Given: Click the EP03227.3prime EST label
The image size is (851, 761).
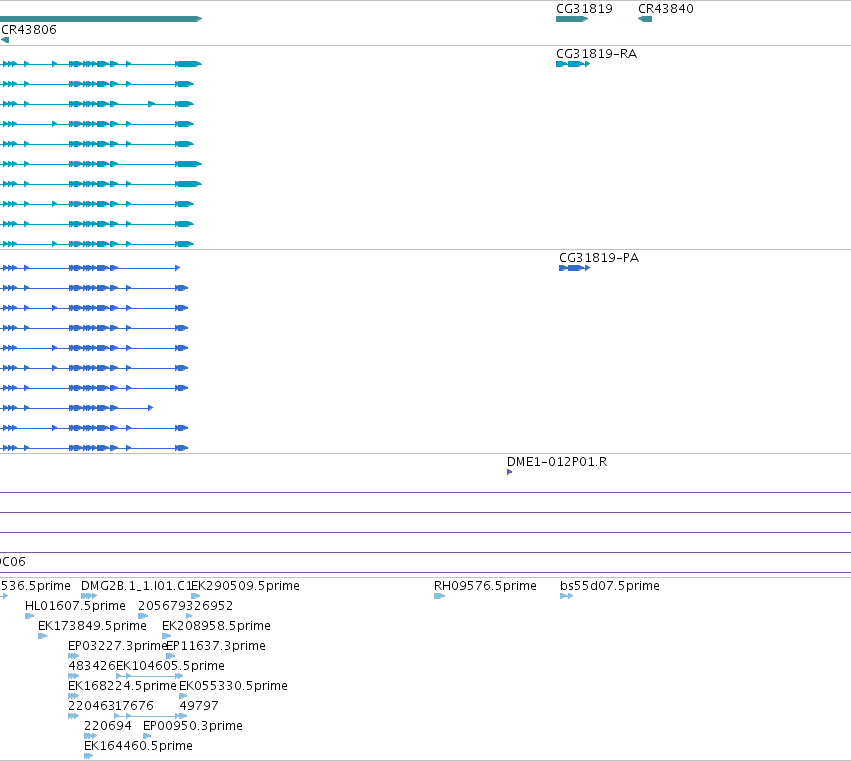Looking at the screenshot, I should pyautogui.click(x=117, y=646).
